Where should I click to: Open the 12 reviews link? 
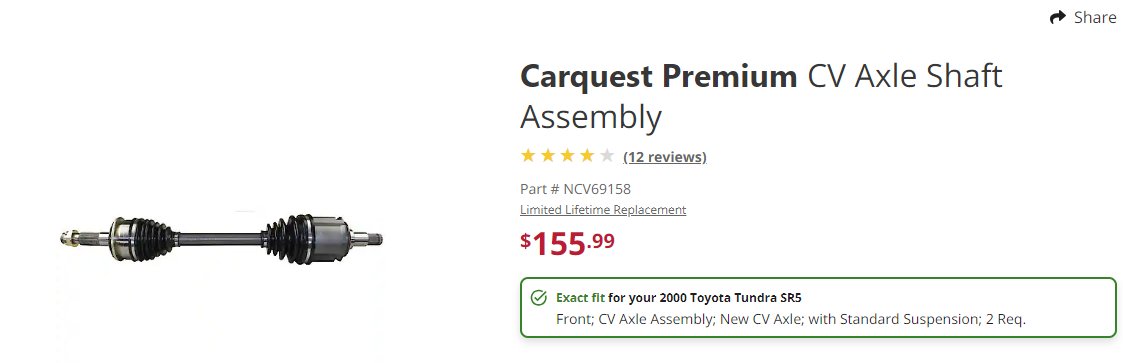[665, 157]
